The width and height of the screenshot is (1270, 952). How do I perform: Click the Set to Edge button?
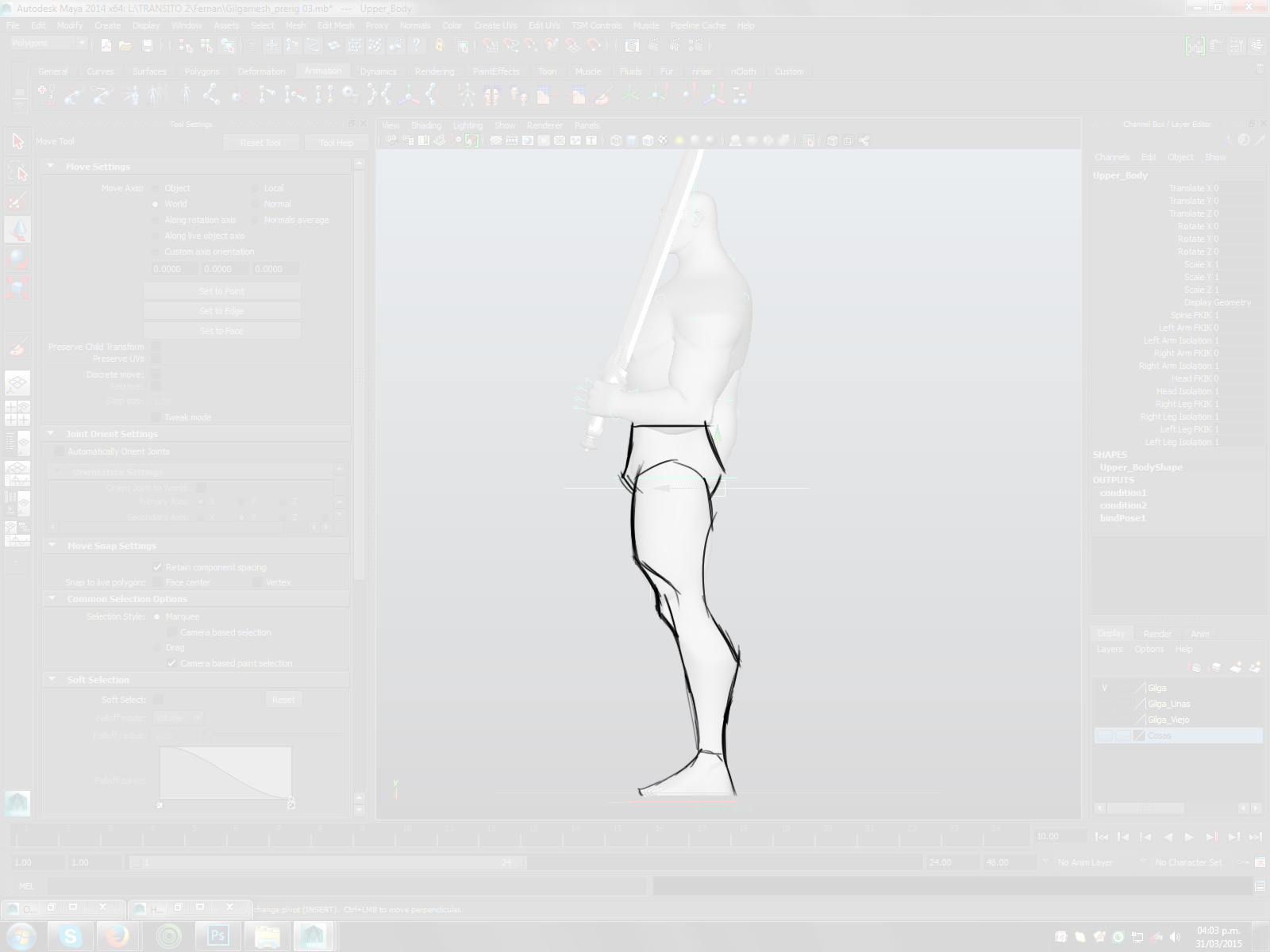(221, 311)
